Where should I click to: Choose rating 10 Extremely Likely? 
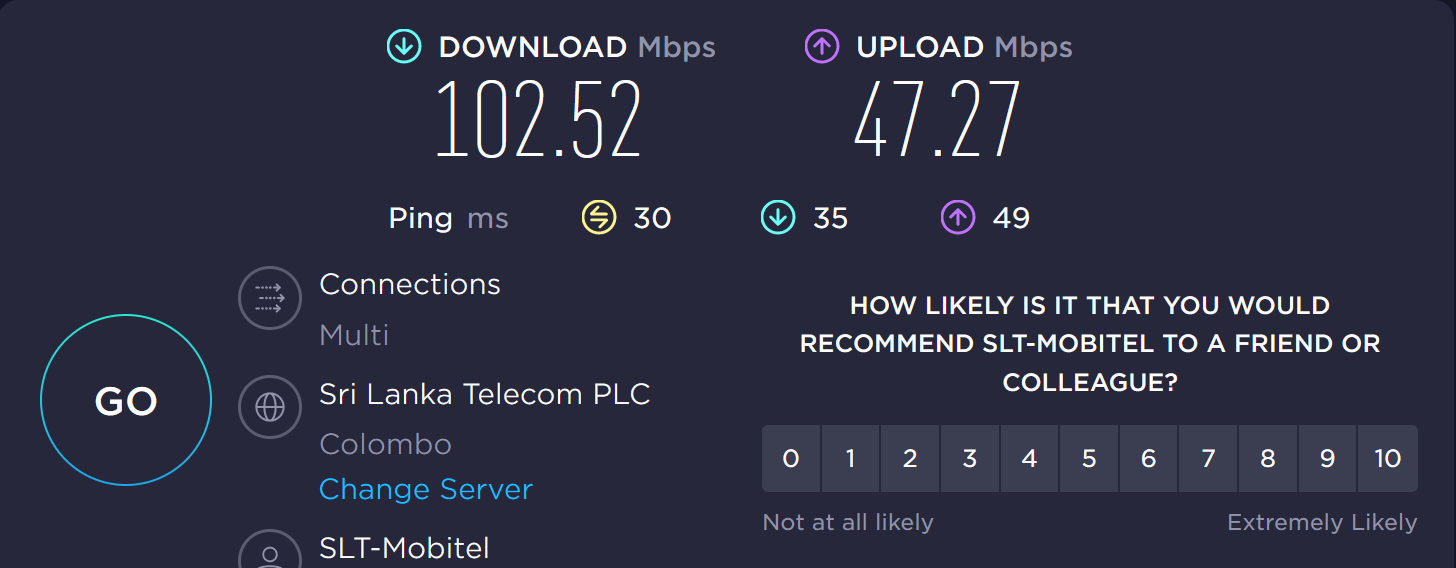coord(1388,459)
